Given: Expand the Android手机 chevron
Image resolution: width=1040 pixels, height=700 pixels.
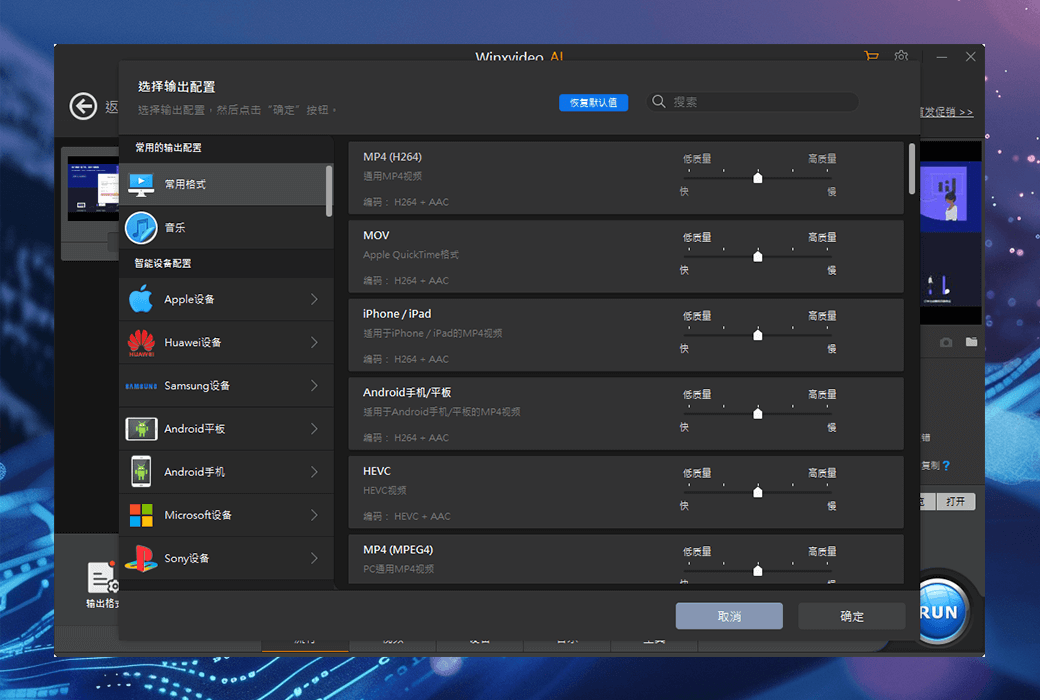Looking at the screenshot, I should tap(314, 472).
